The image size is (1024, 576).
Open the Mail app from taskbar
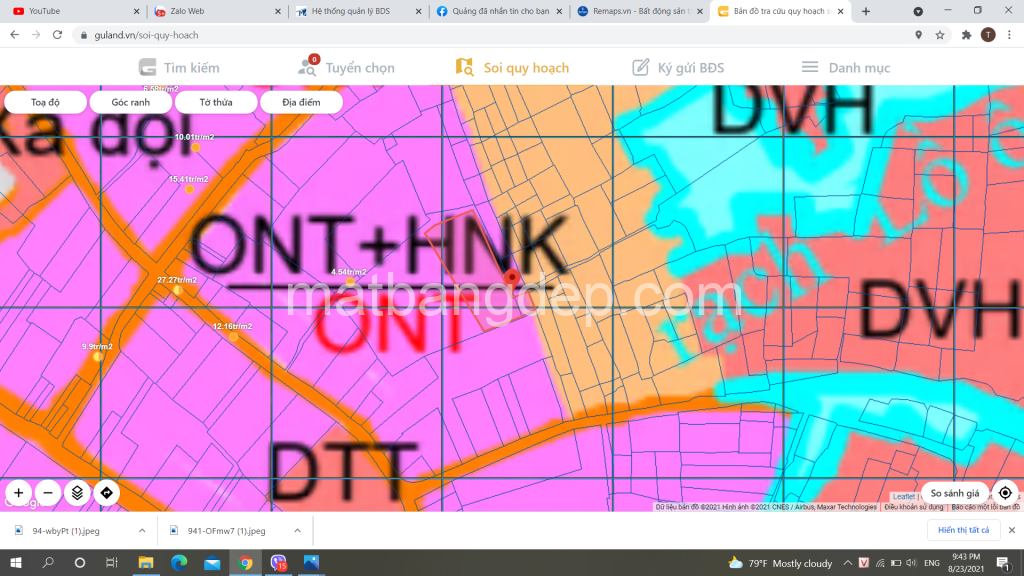[212, 562]
